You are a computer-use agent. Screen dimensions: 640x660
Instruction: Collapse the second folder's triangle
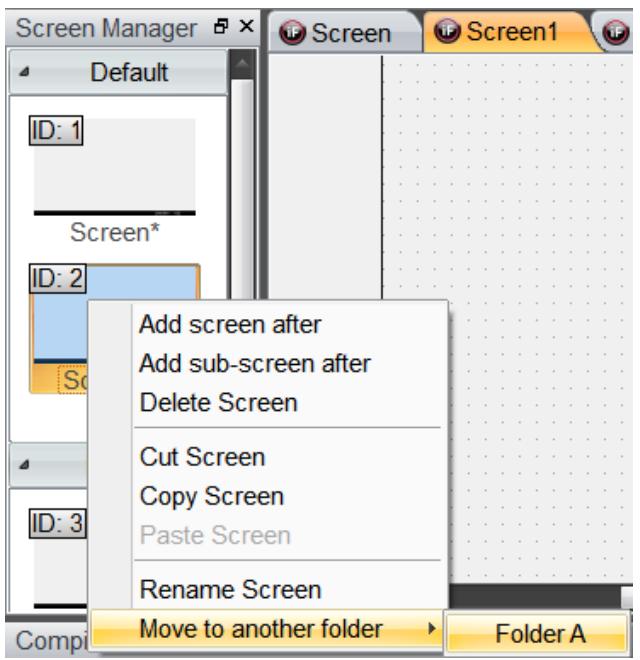tap(24, 465)
